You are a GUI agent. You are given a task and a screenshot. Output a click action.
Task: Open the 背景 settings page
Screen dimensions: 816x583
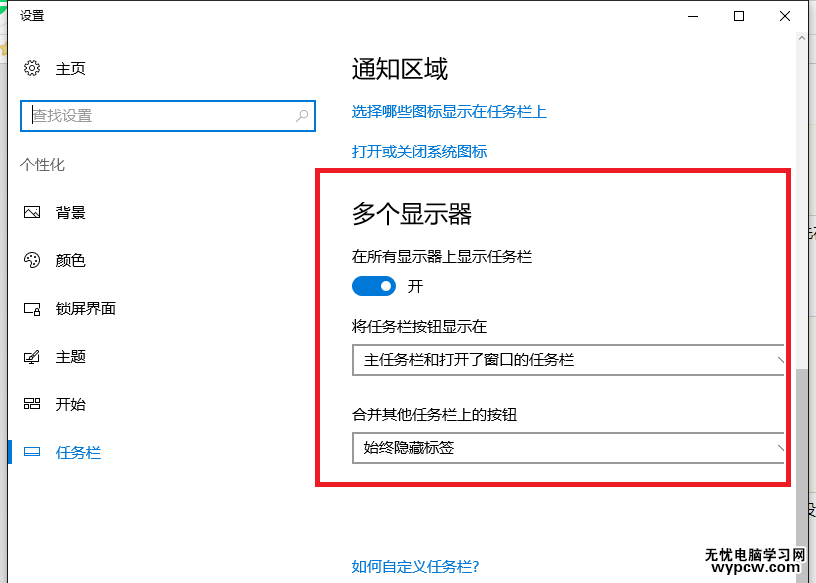pyautogui.click(x=70, y=212)
